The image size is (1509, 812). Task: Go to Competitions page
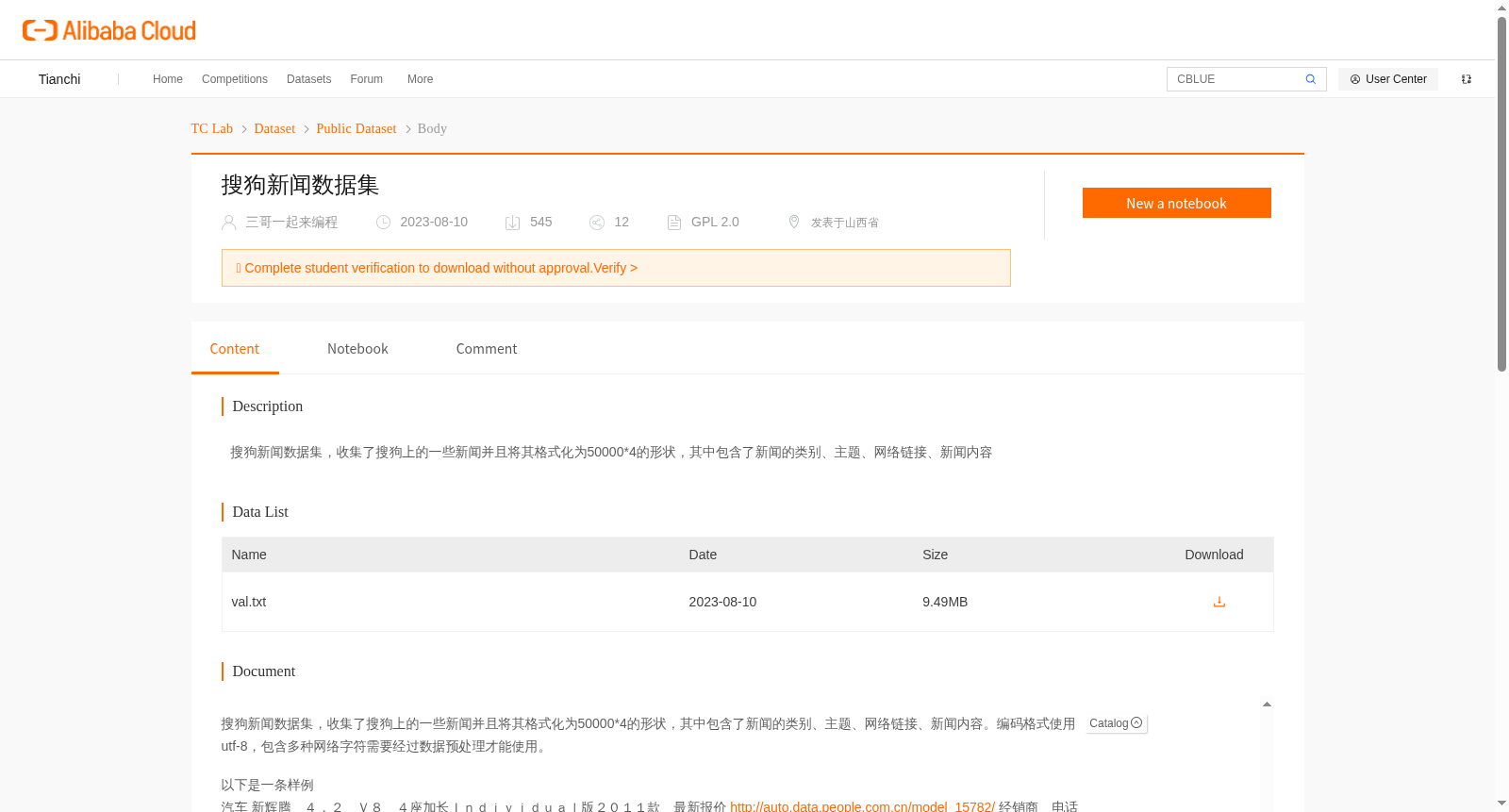[x=235, y=79]
